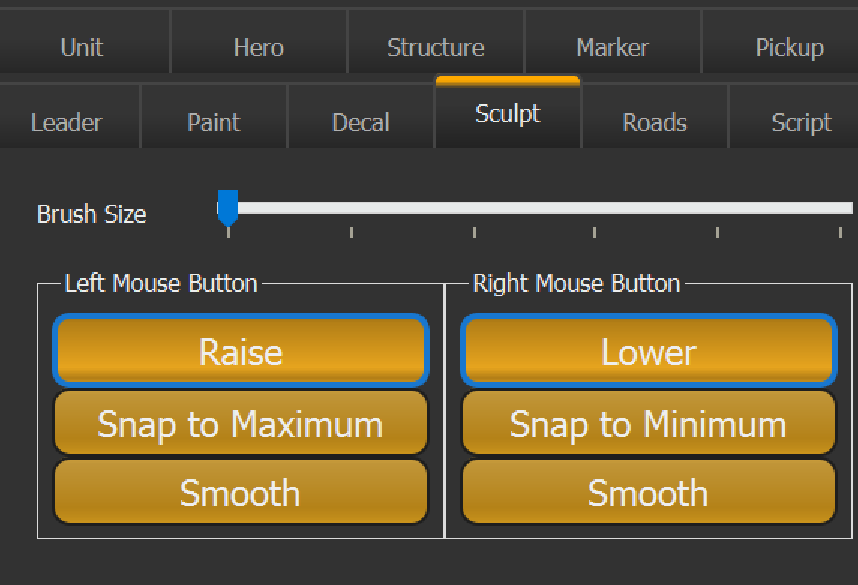Switch to the Paint tab
This screenshot has width=858, height=585.
pos(213,122)
